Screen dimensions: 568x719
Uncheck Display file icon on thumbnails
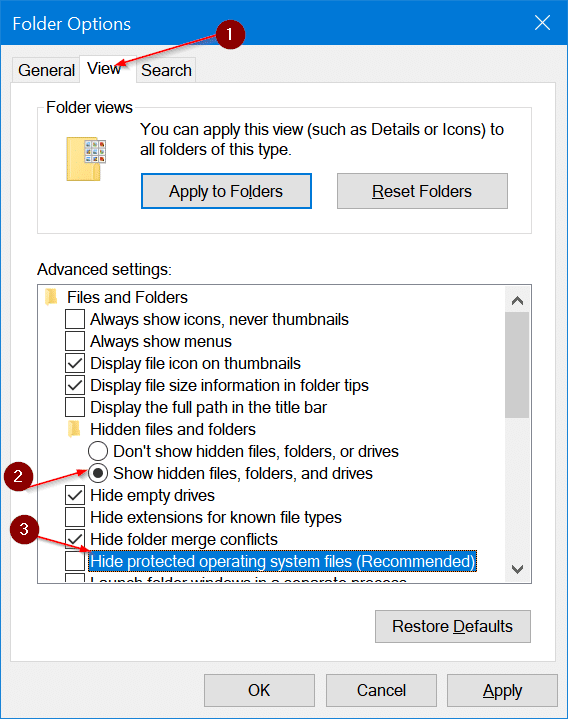75,363
